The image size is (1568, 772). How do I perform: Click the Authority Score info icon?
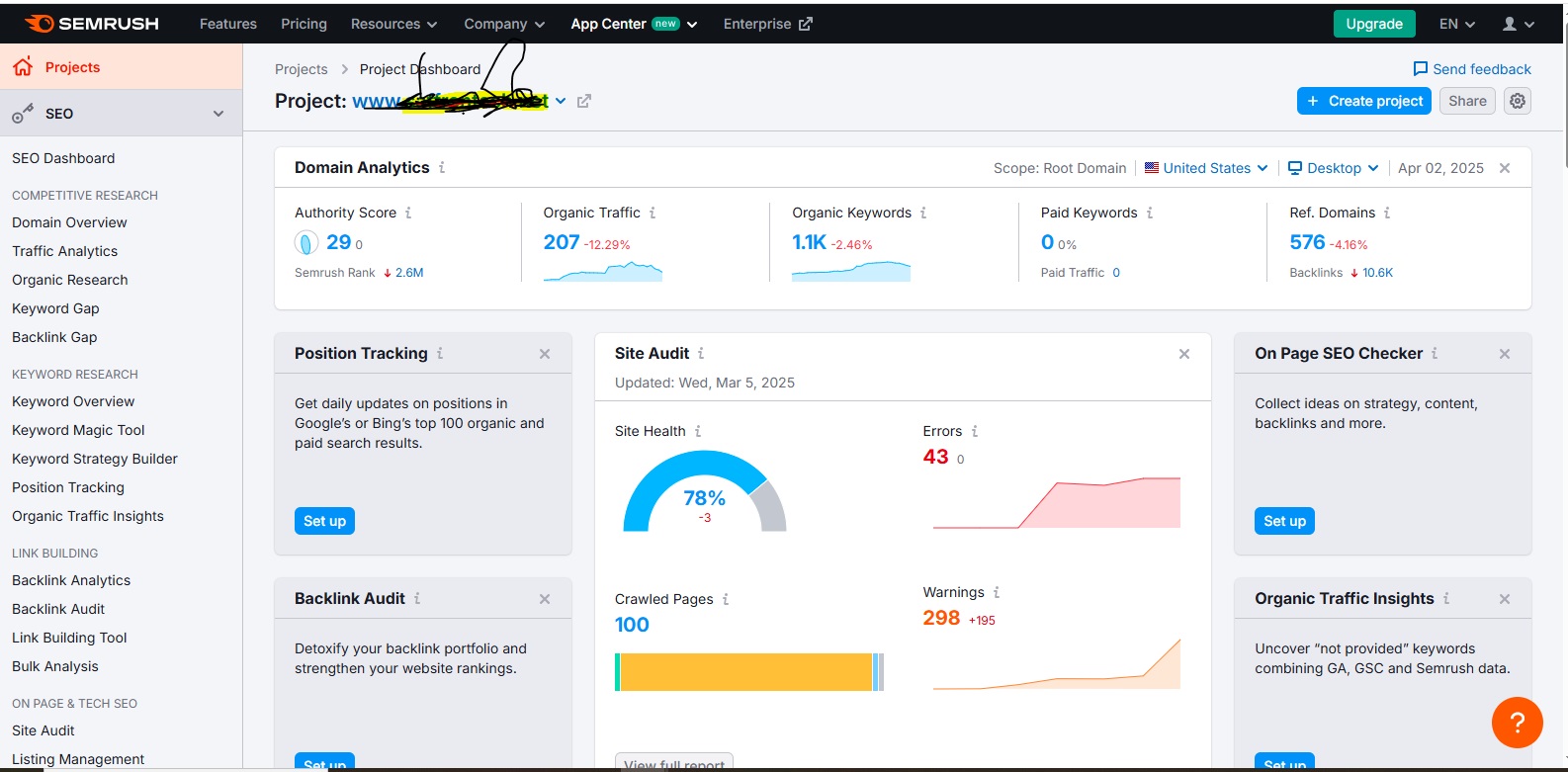tap(408, 213)
